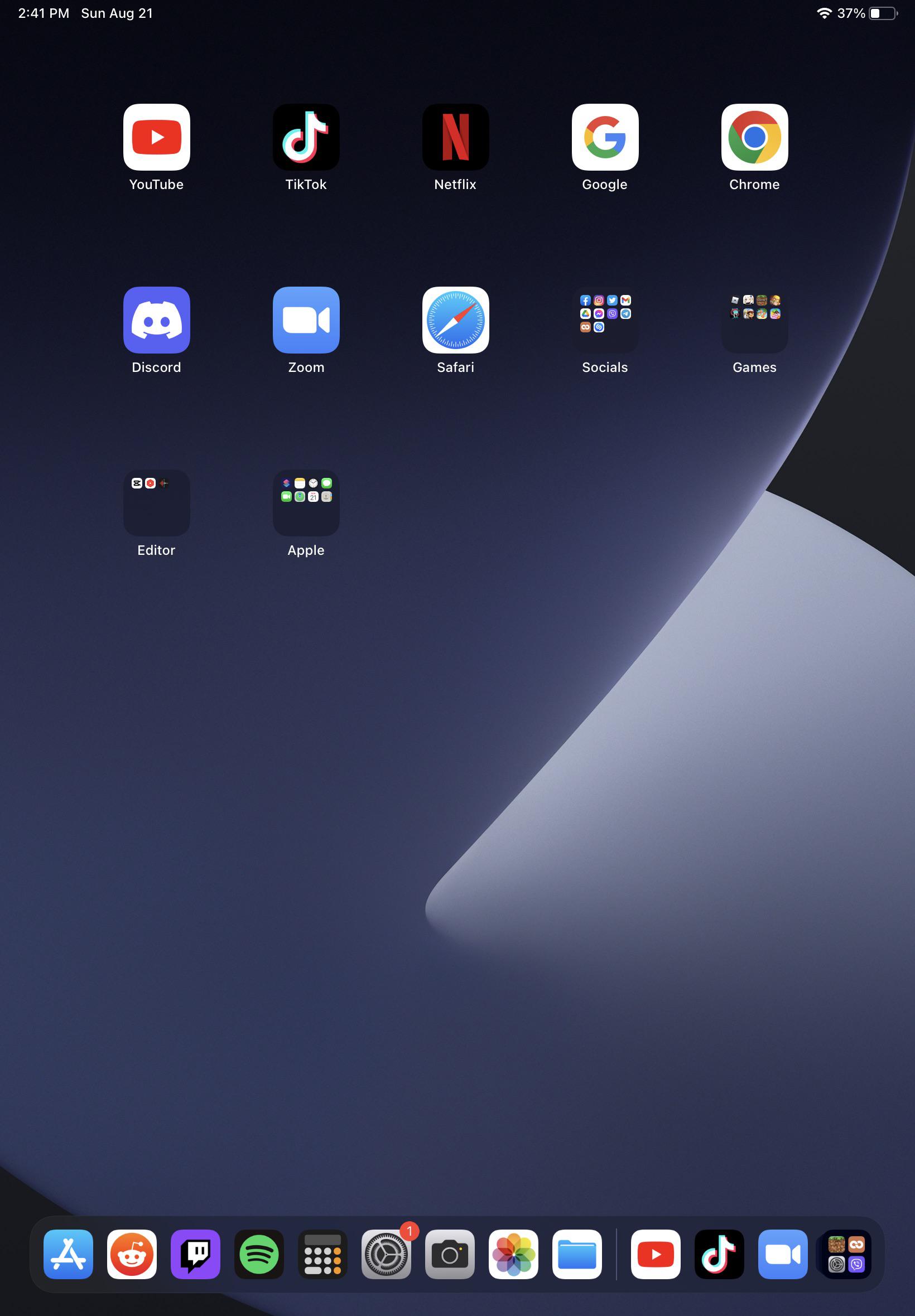This screenshot has width=915, height=1316.
Task: Launch the Chrome browser
Action: point(754,137)
